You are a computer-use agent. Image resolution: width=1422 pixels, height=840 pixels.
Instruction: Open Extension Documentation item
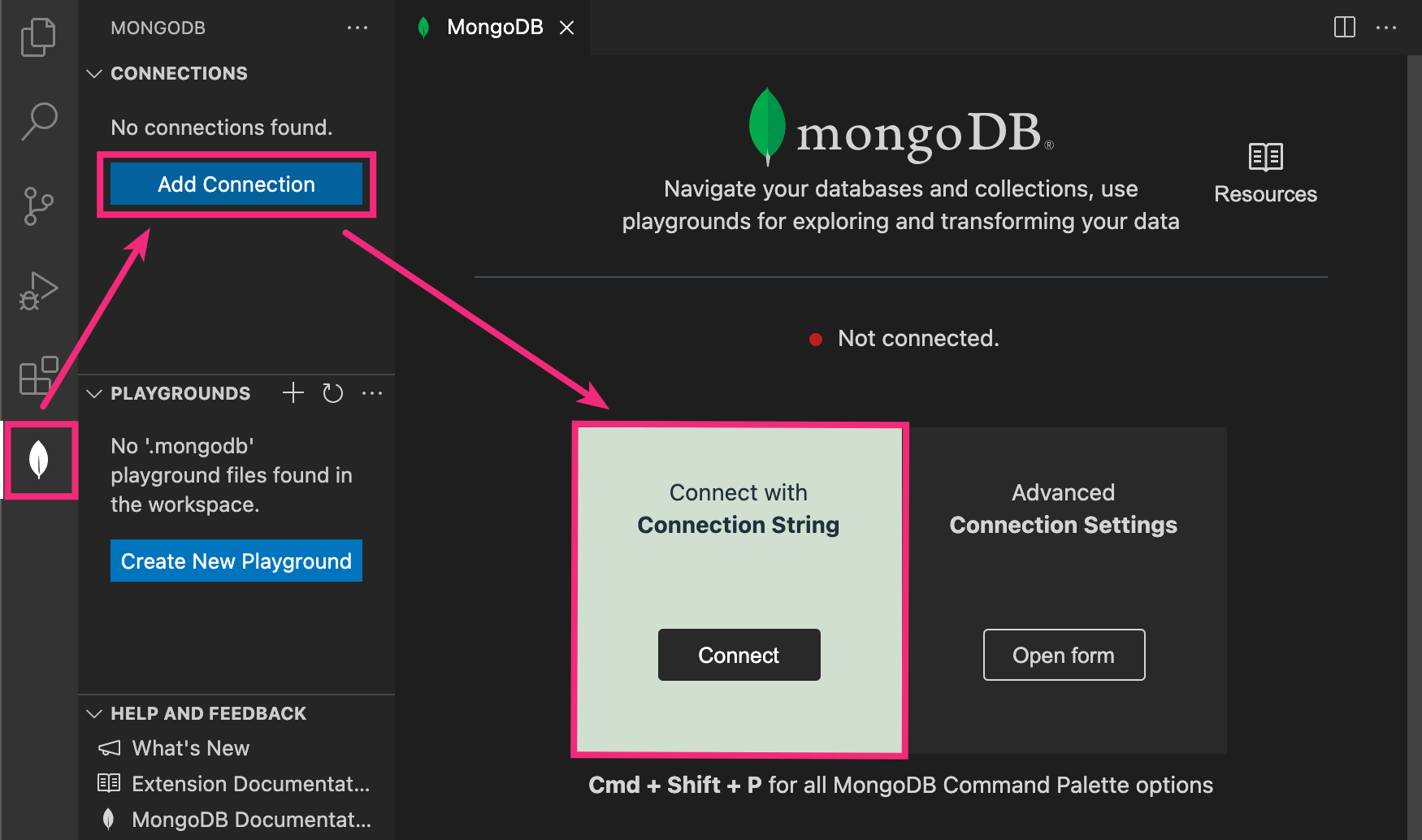(x=236, y=784)
